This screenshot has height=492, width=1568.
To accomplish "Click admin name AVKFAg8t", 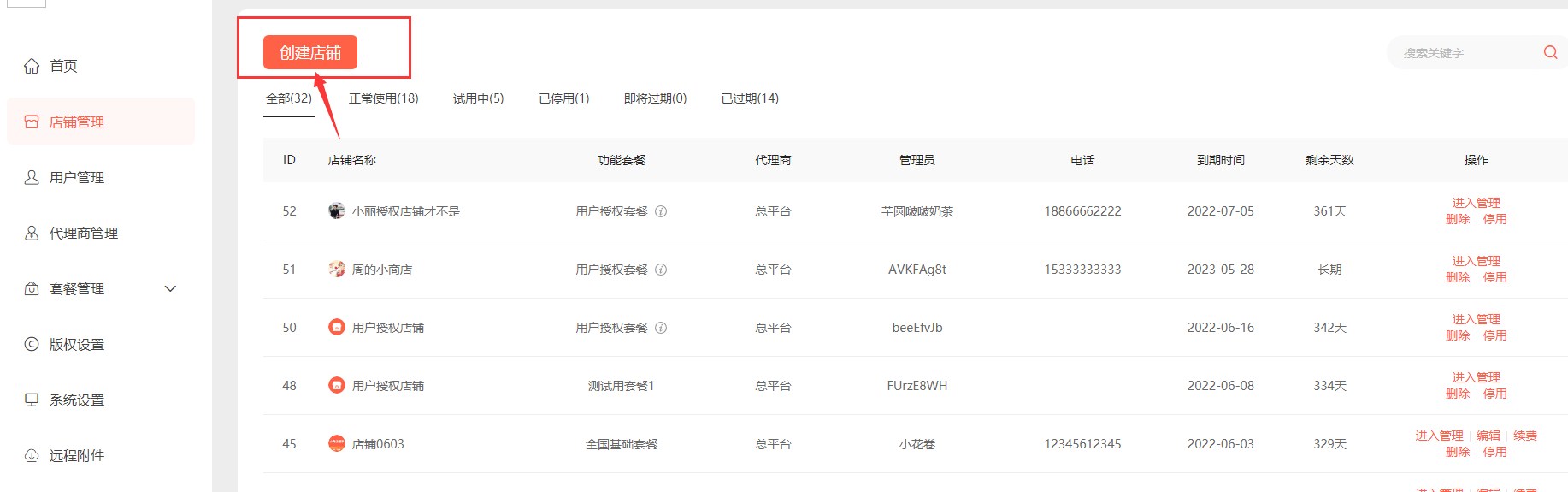I will click(x=917, y=270).
